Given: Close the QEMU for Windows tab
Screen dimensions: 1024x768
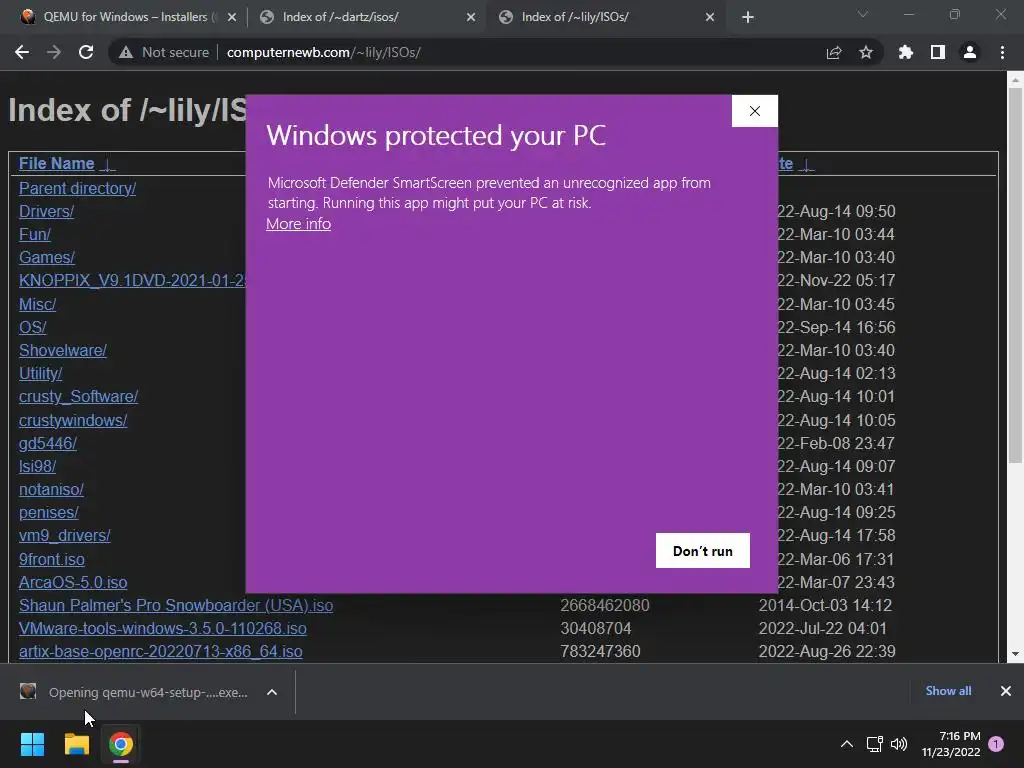Looking at the screenshot, I should point(231,17).
